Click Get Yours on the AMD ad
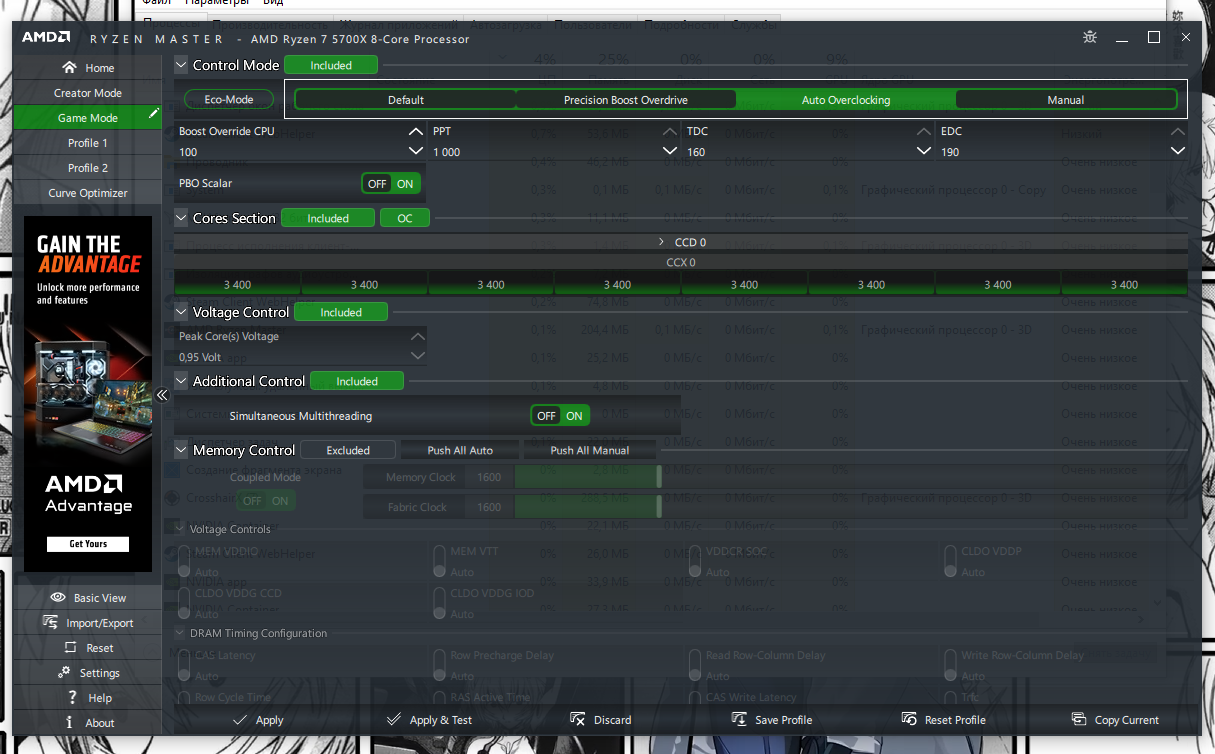Image resolution: width=1215 pixels, height=754 pixels. click(x=88, y=544)
